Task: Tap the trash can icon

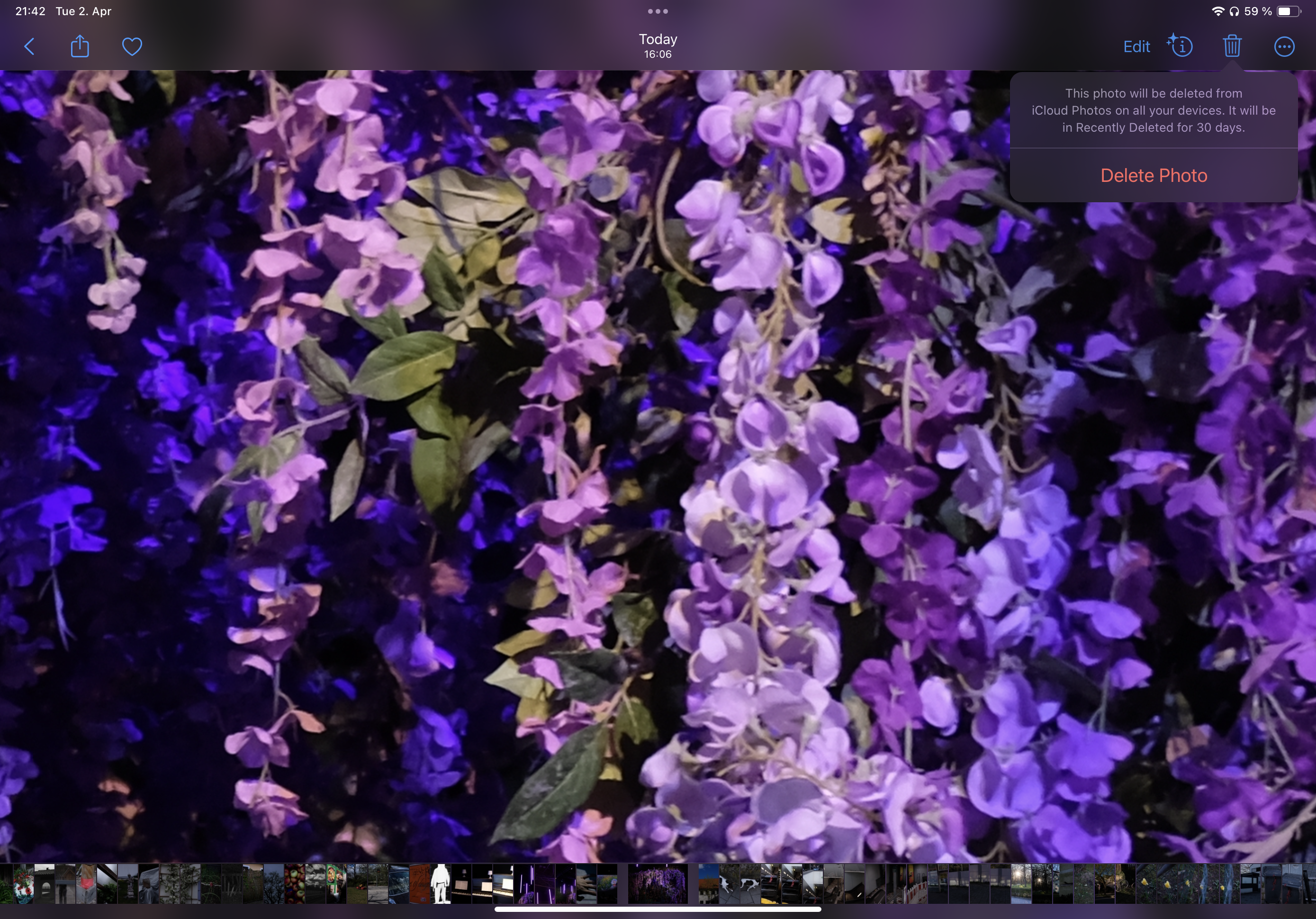Action: coord(1232,46)
